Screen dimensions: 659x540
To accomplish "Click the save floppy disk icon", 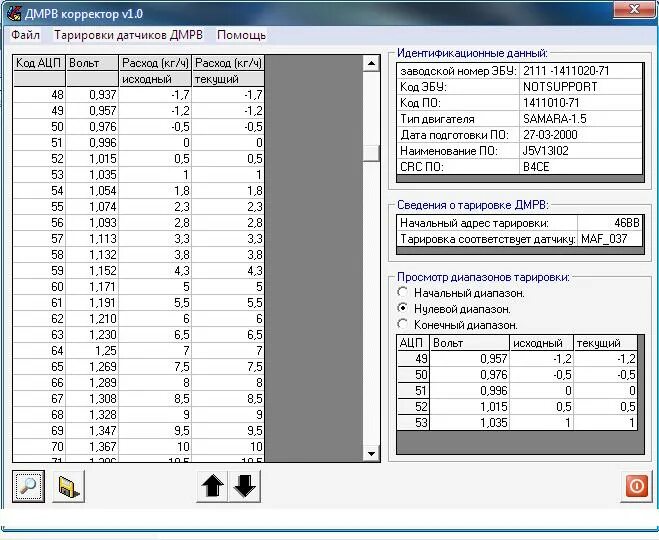I will (x=69, y=486).
